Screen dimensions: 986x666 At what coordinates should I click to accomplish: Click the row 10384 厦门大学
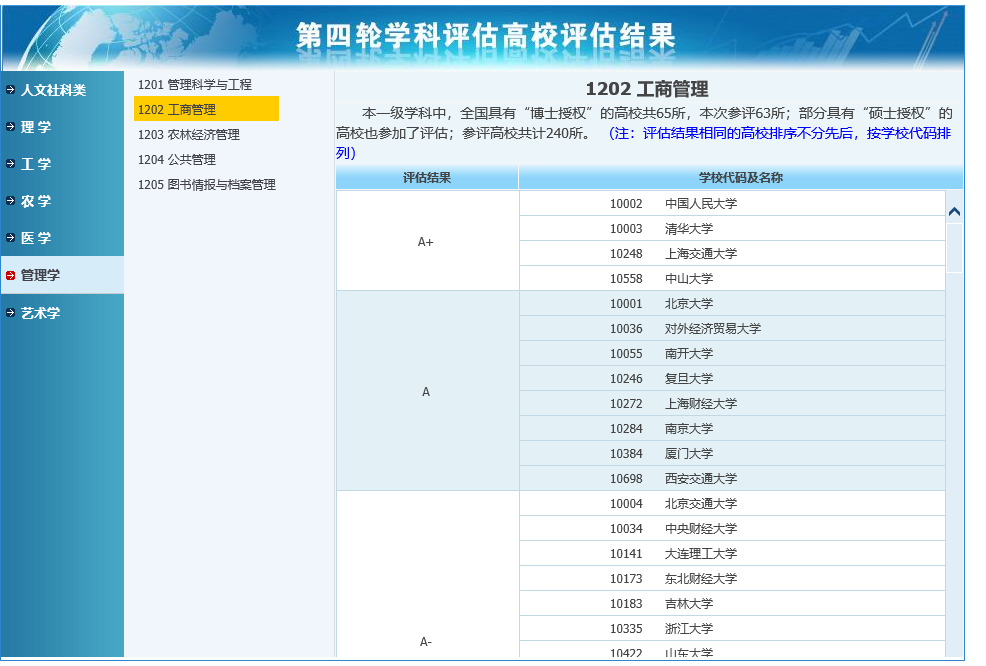[733, 453]
